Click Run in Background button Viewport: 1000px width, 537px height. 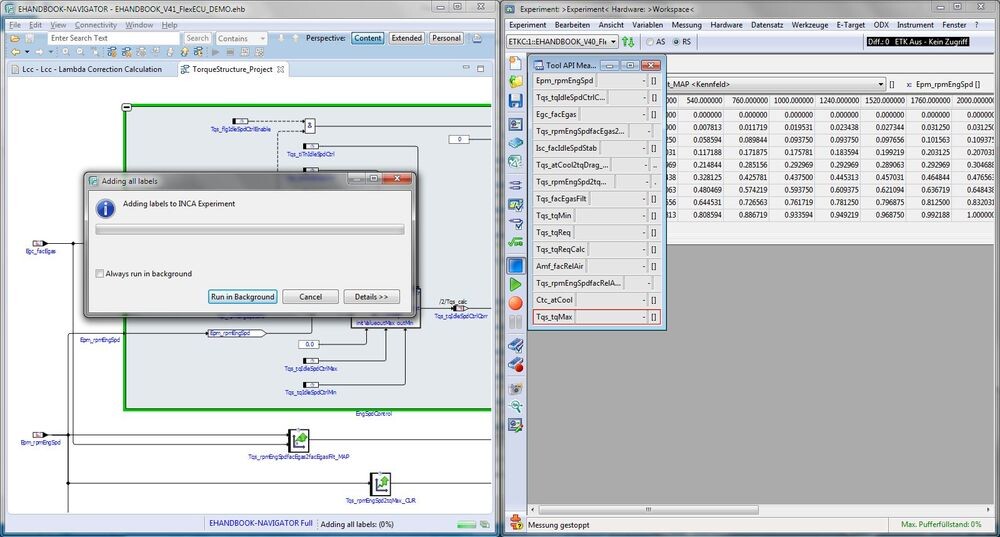242,297
